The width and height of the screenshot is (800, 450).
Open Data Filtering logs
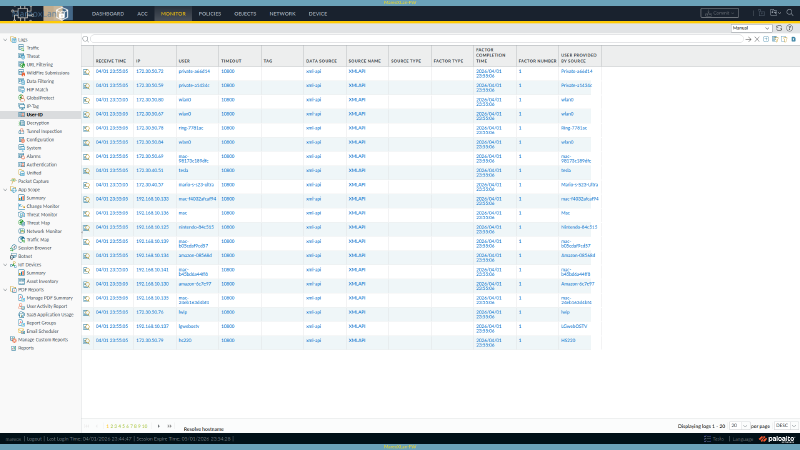(x=40, y=81)
